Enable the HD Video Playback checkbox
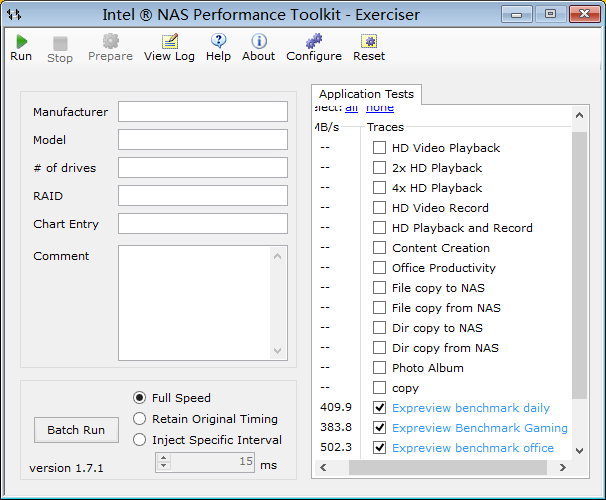This screenshot has width=606, height=500. pos(380,148)
